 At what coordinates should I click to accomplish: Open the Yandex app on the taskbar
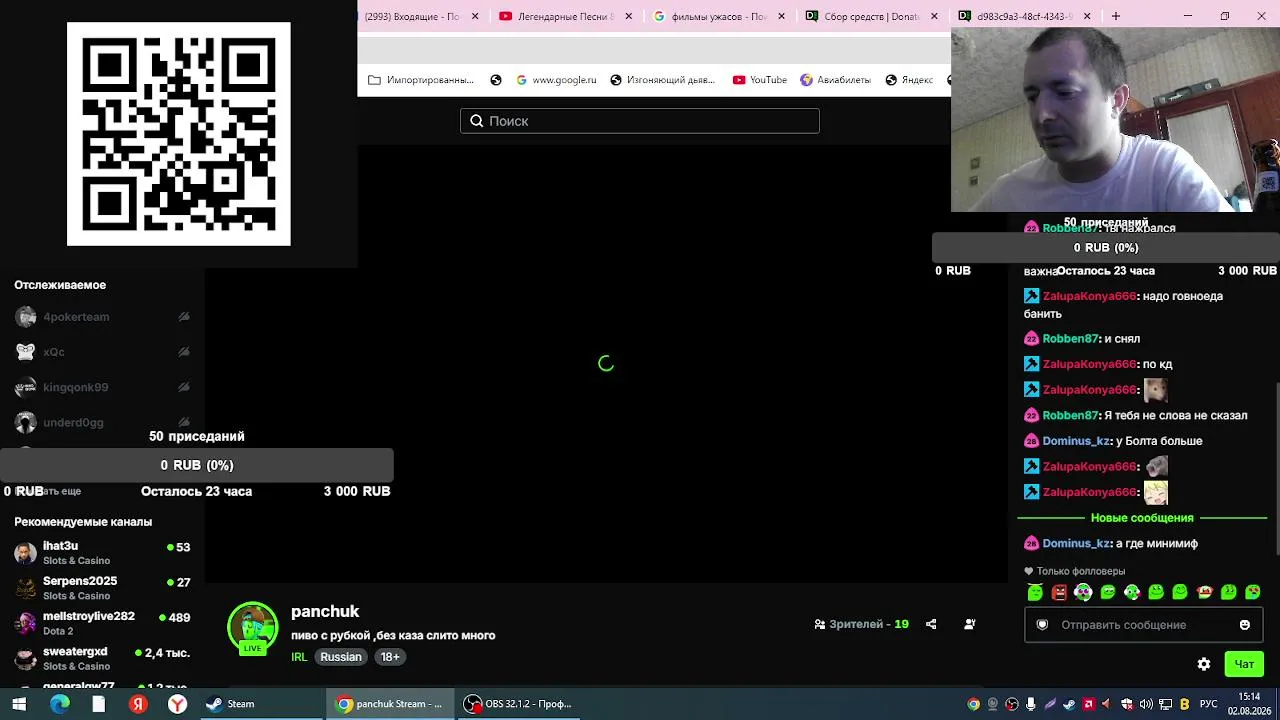138,704
